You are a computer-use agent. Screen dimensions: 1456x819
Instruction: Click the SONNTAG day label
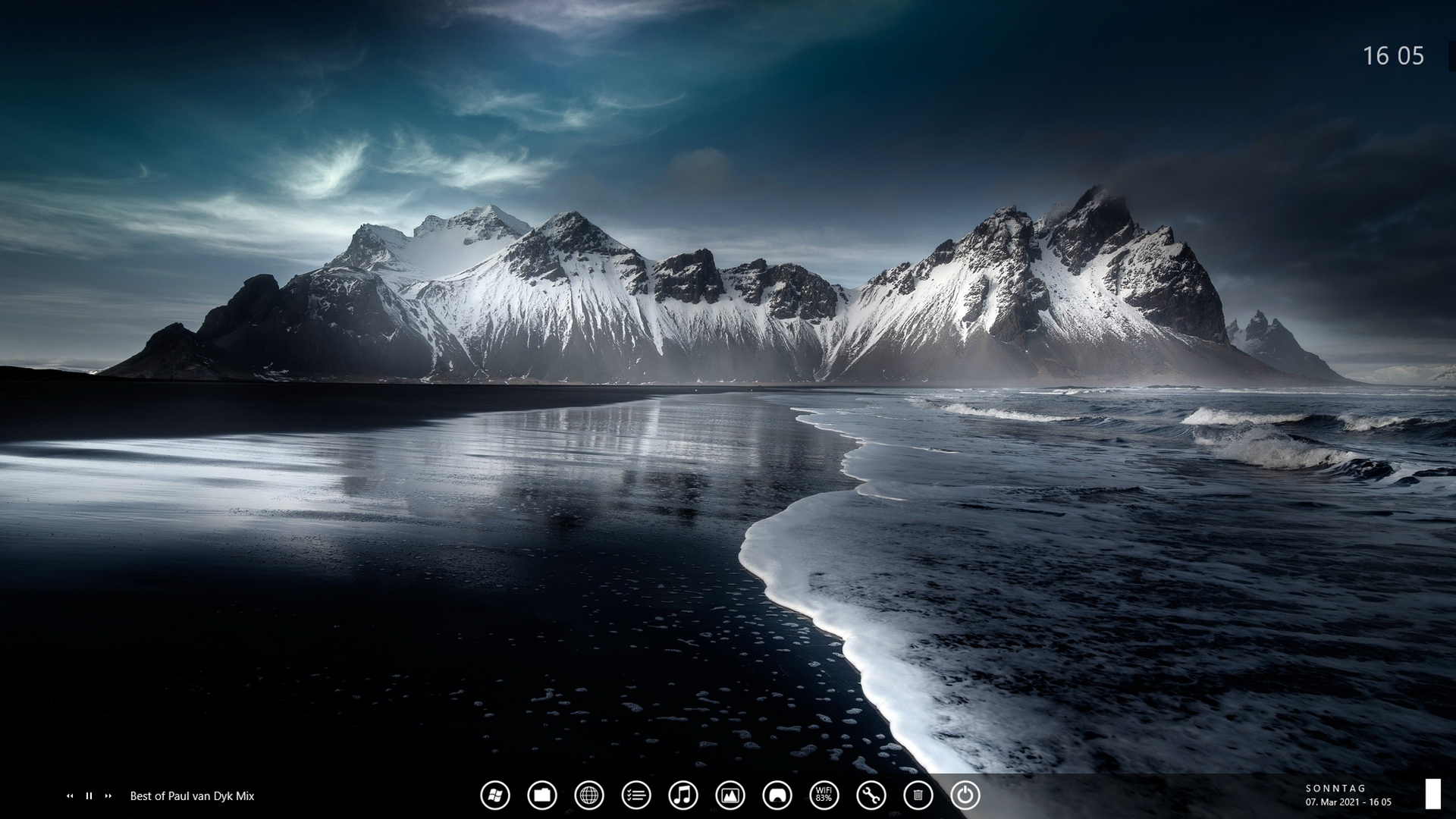coord(1335,789)
